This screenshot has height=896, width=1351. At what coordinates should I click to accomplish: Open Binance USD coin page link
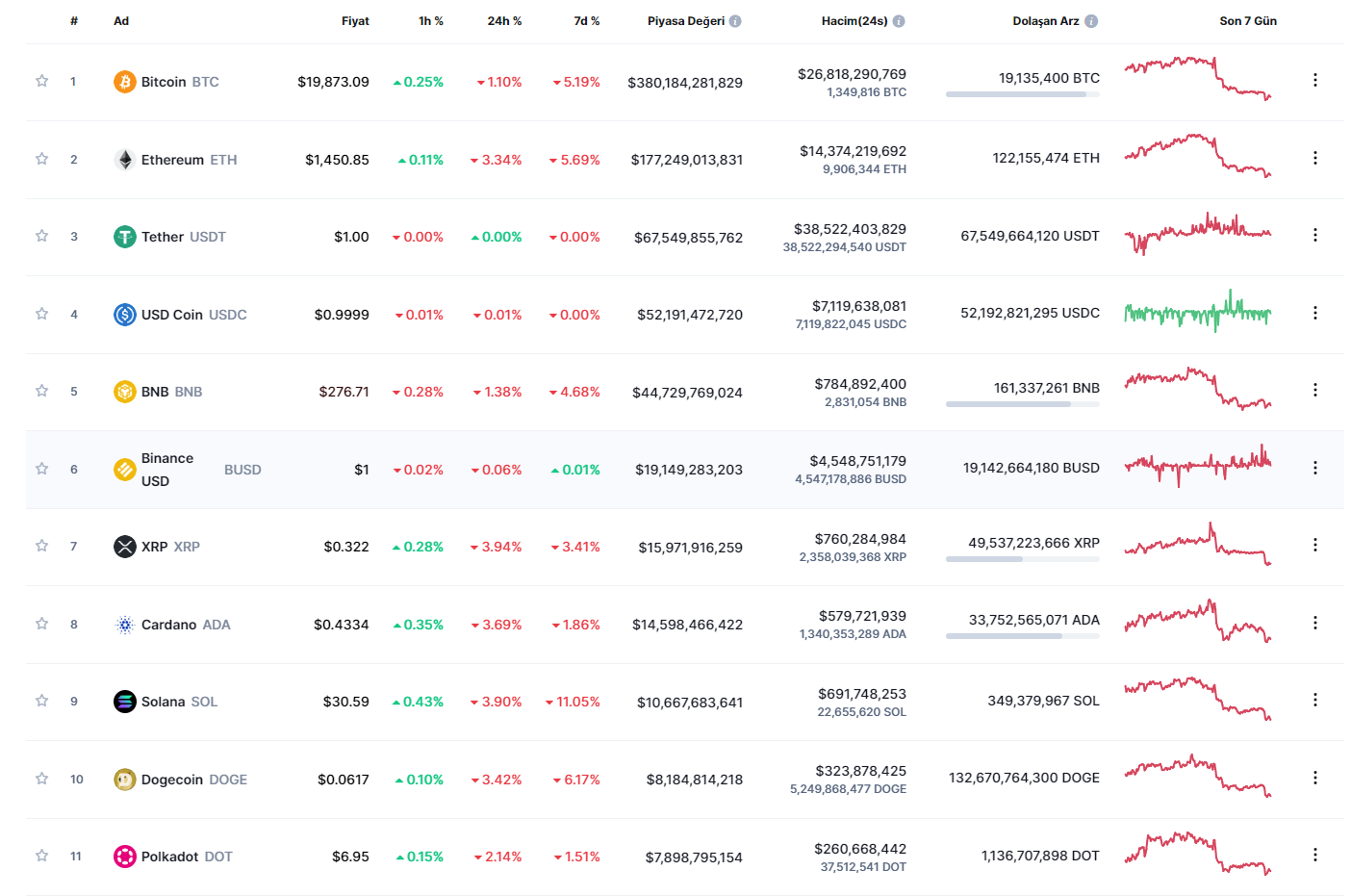[167, 470]
